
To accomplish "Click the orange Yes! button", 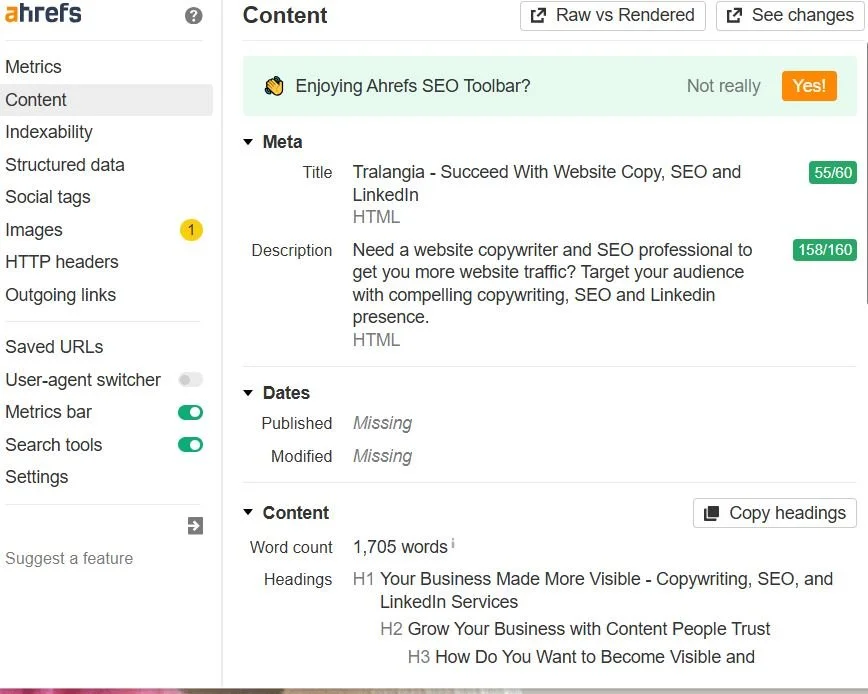I will click(809, 86).
